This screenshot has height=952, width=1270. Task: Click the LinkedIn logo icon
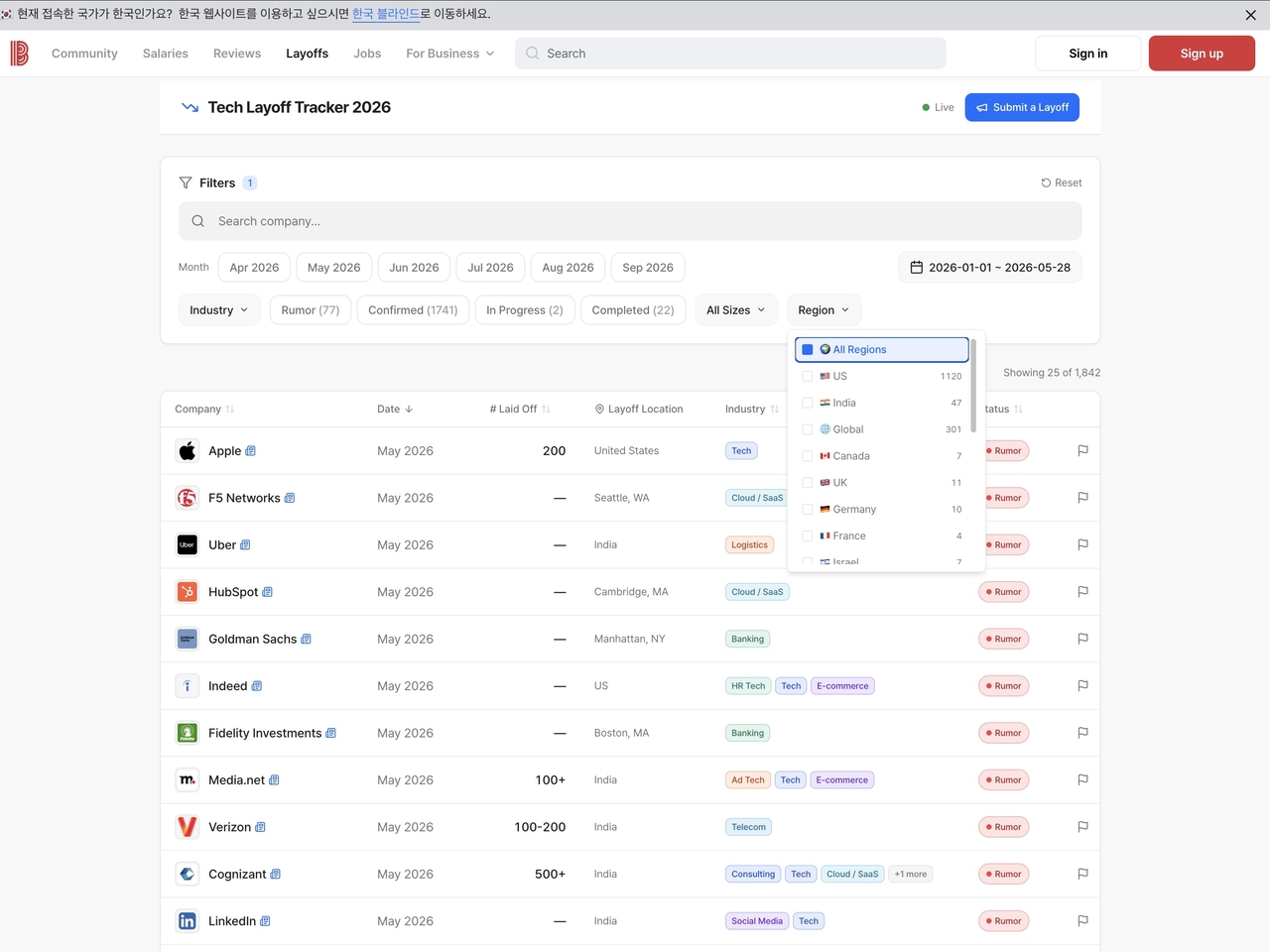pos(187,921)
